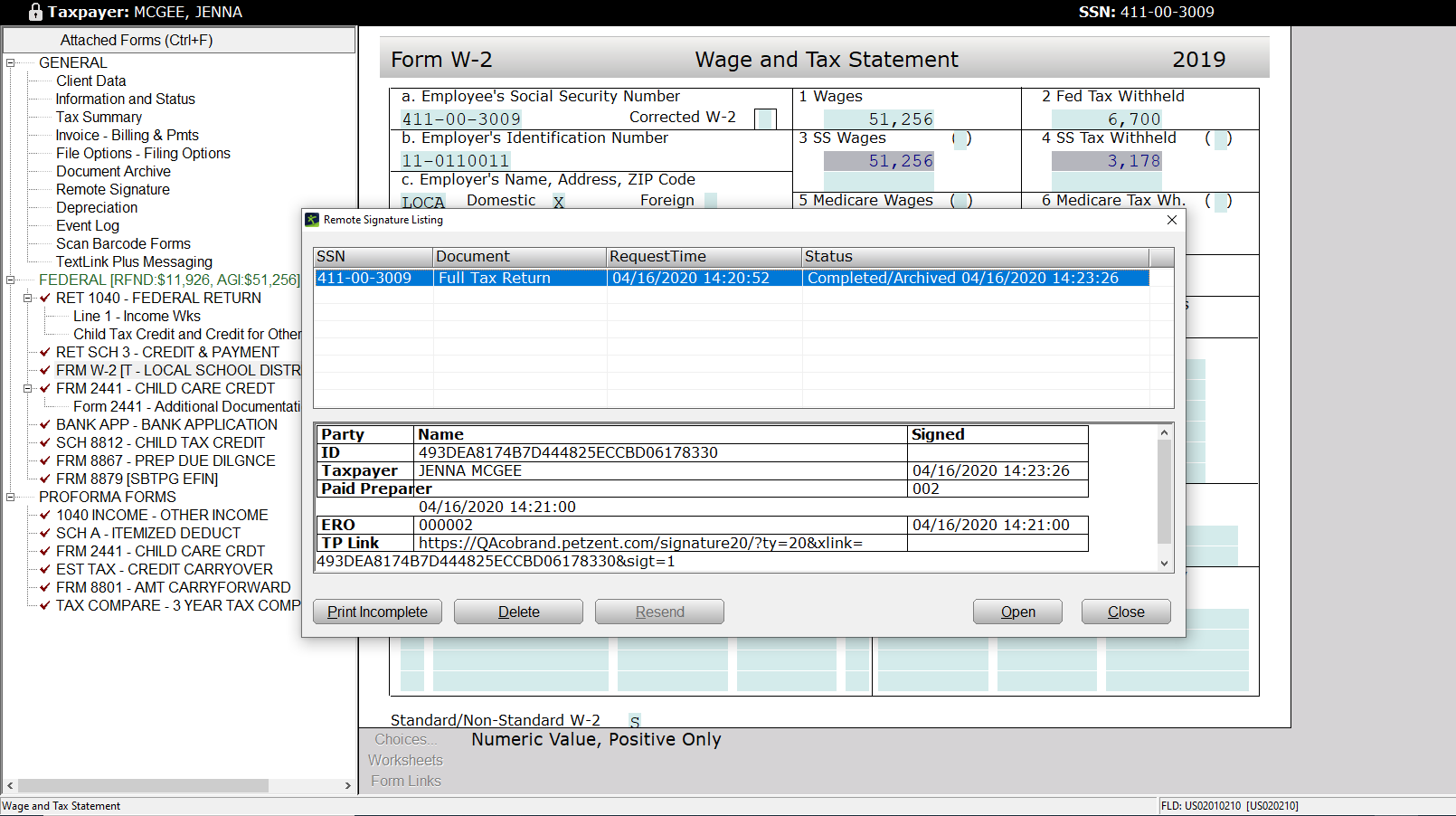The image size is (1456, 816).
Task: Click the down arrow in signature details scrollbar
Action: click(x=1164, y=563)
